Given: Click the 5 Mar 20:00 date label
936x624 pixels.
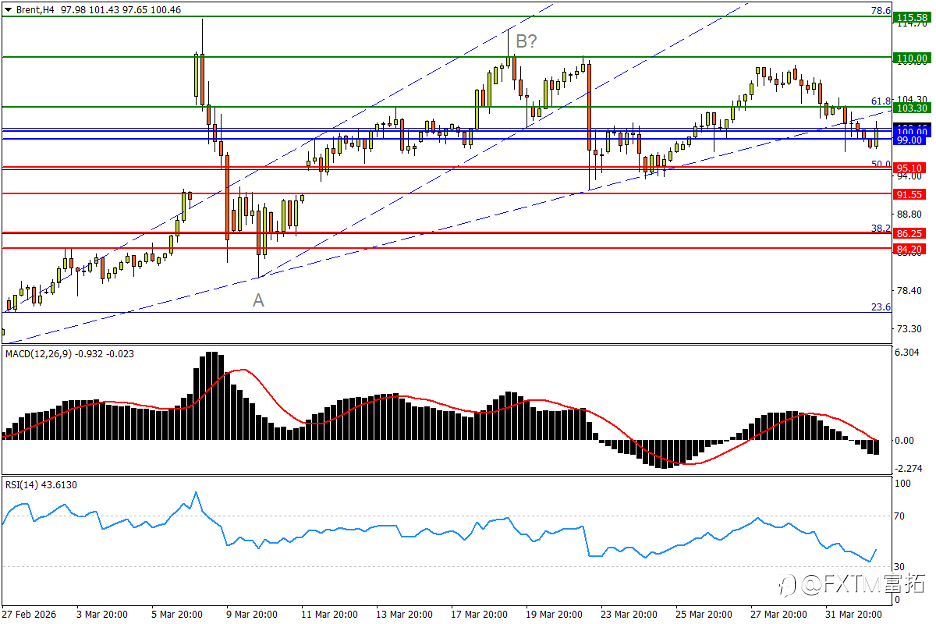Looking at the screenshot, I should tap(177, 614).
